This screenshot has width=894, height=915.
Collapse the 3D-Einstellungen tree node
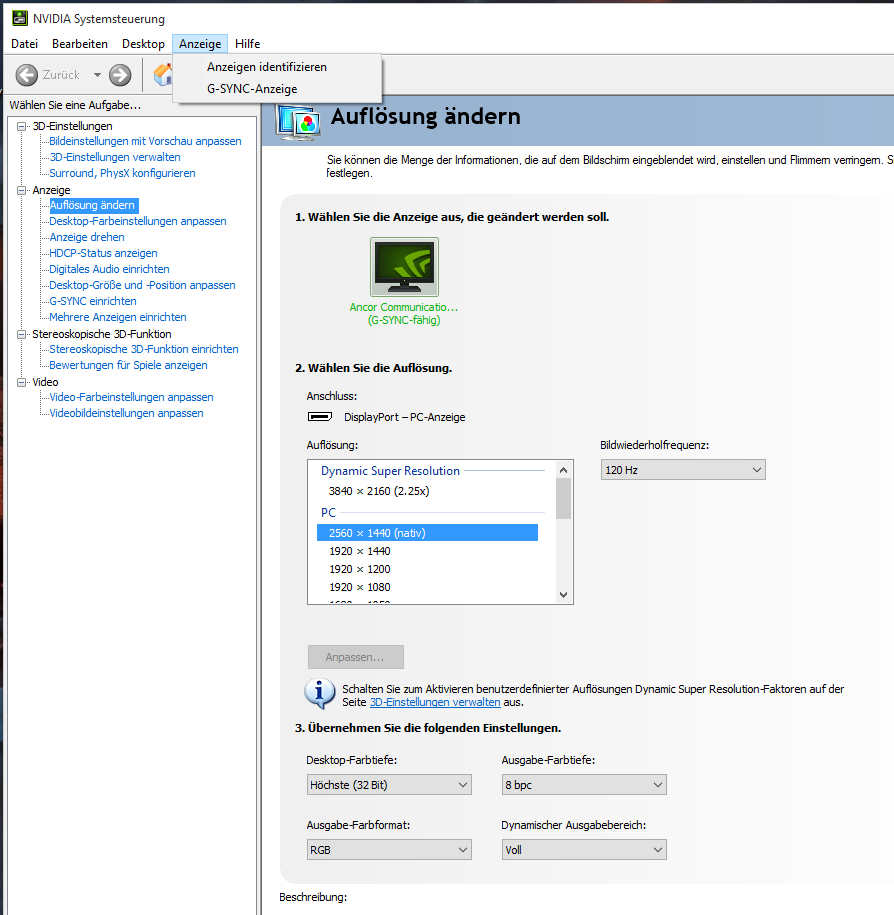coord(22,126)
